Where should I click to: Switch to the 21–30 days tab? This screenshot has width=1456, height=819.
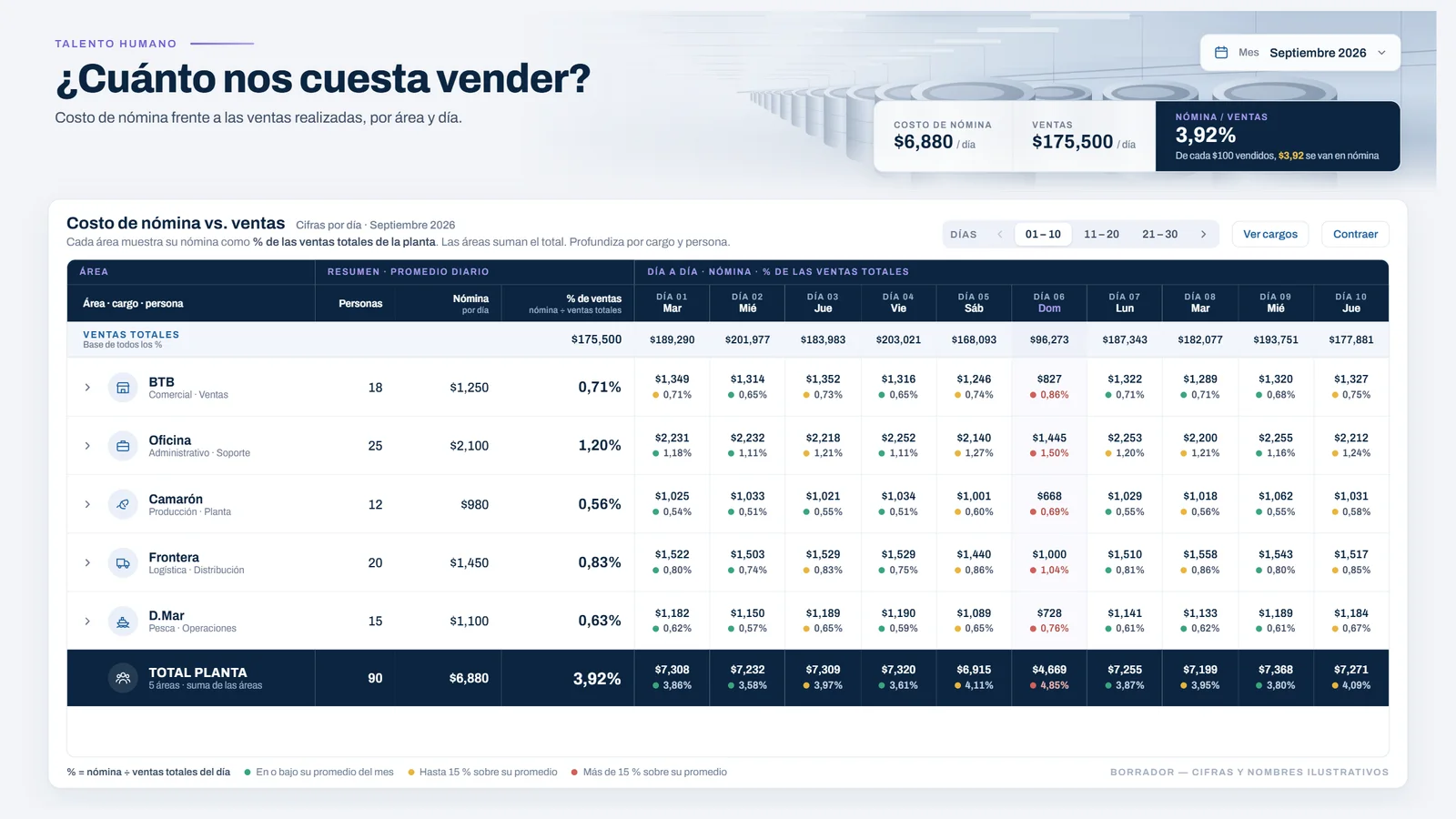[1159, 235]
